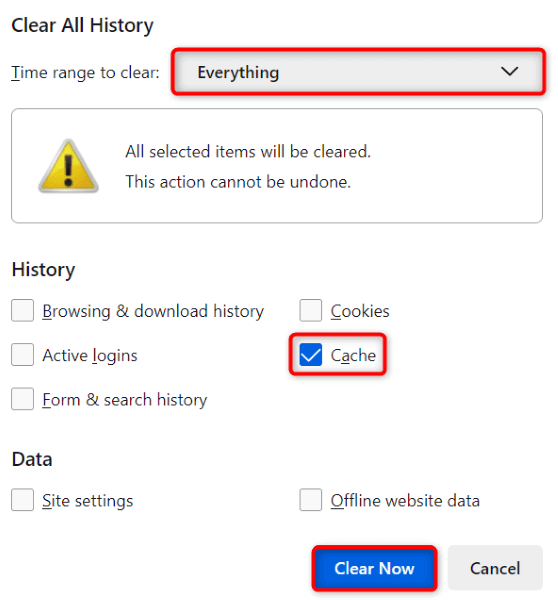Tick the Browsing & download history checkbox

click(23, 310)
